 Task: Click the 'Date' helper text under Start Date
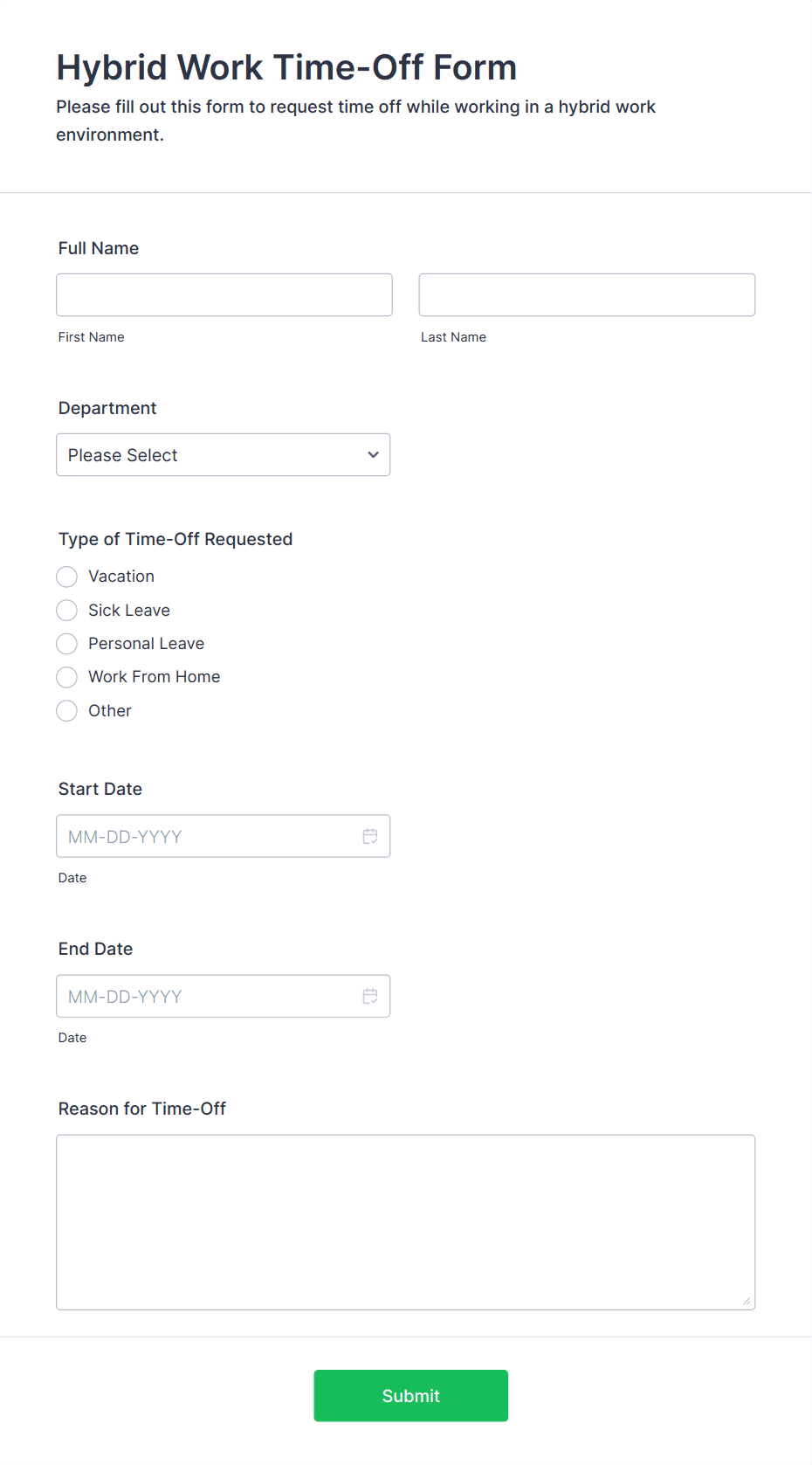72,877
